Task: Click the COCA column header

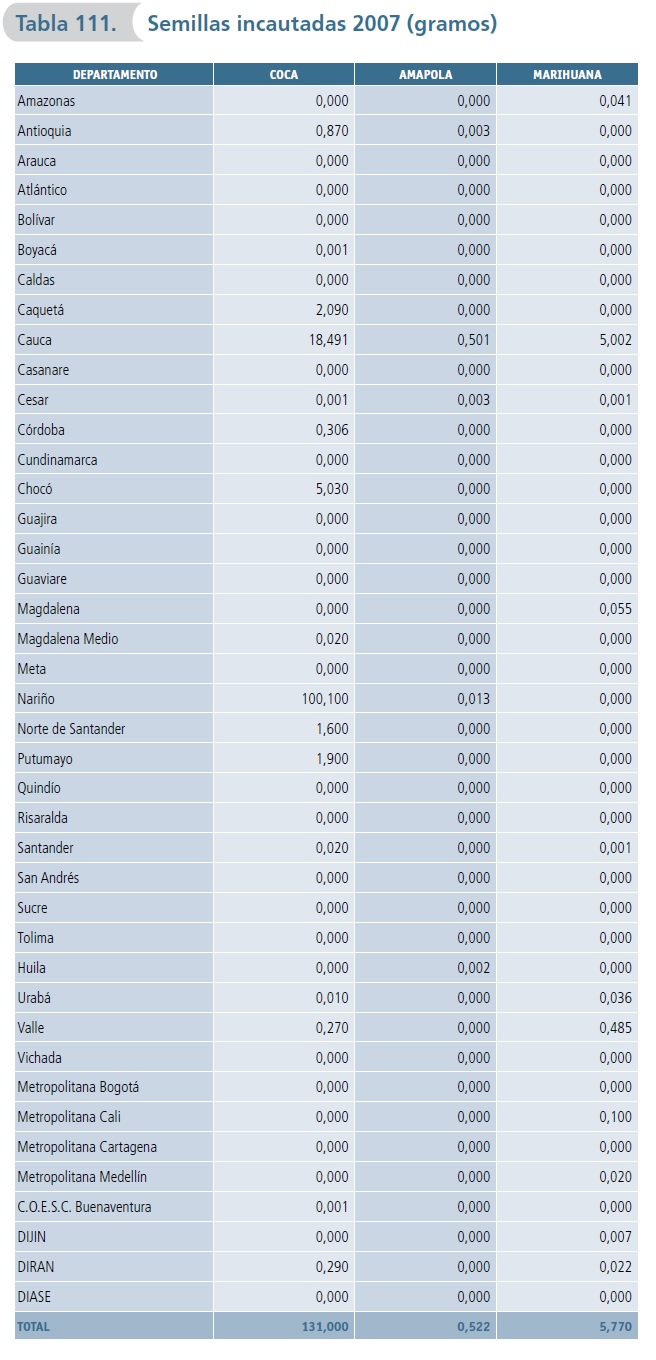Action: 284,75
